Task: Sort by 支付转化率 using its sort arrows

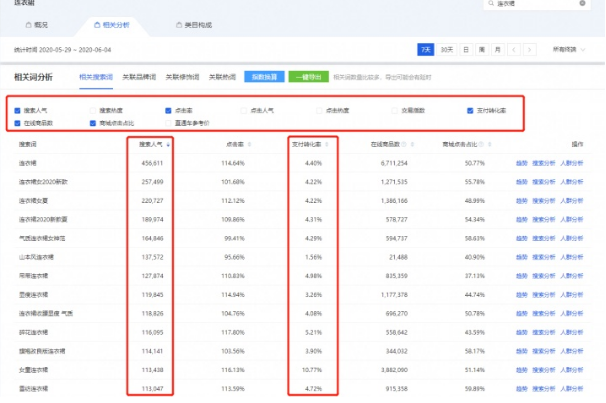Action: click(x=327, y=145)
